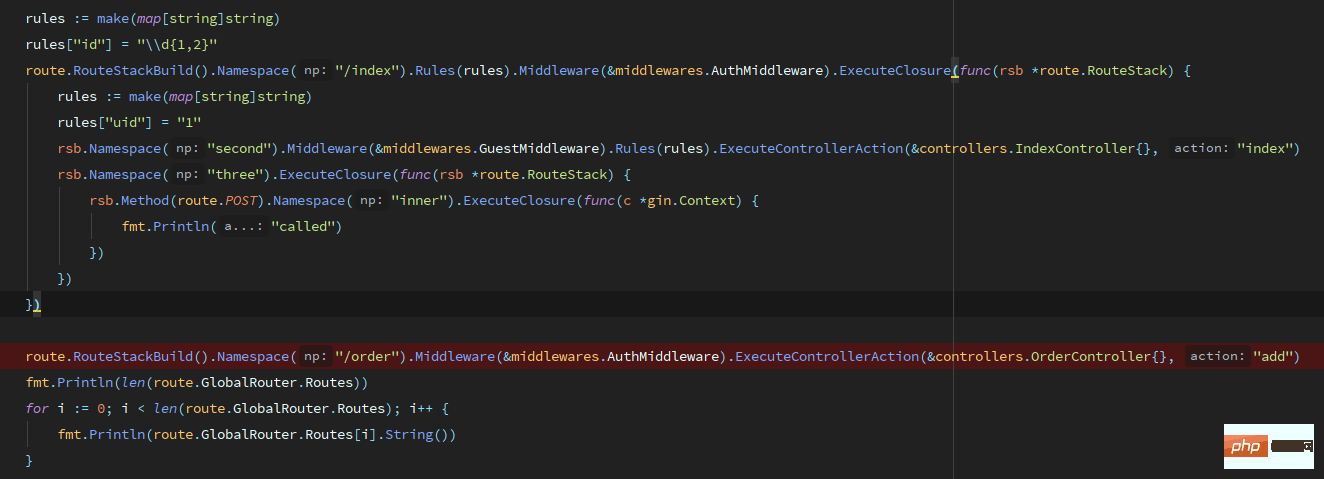Click the action: hint before "index"

point(1199,149)
